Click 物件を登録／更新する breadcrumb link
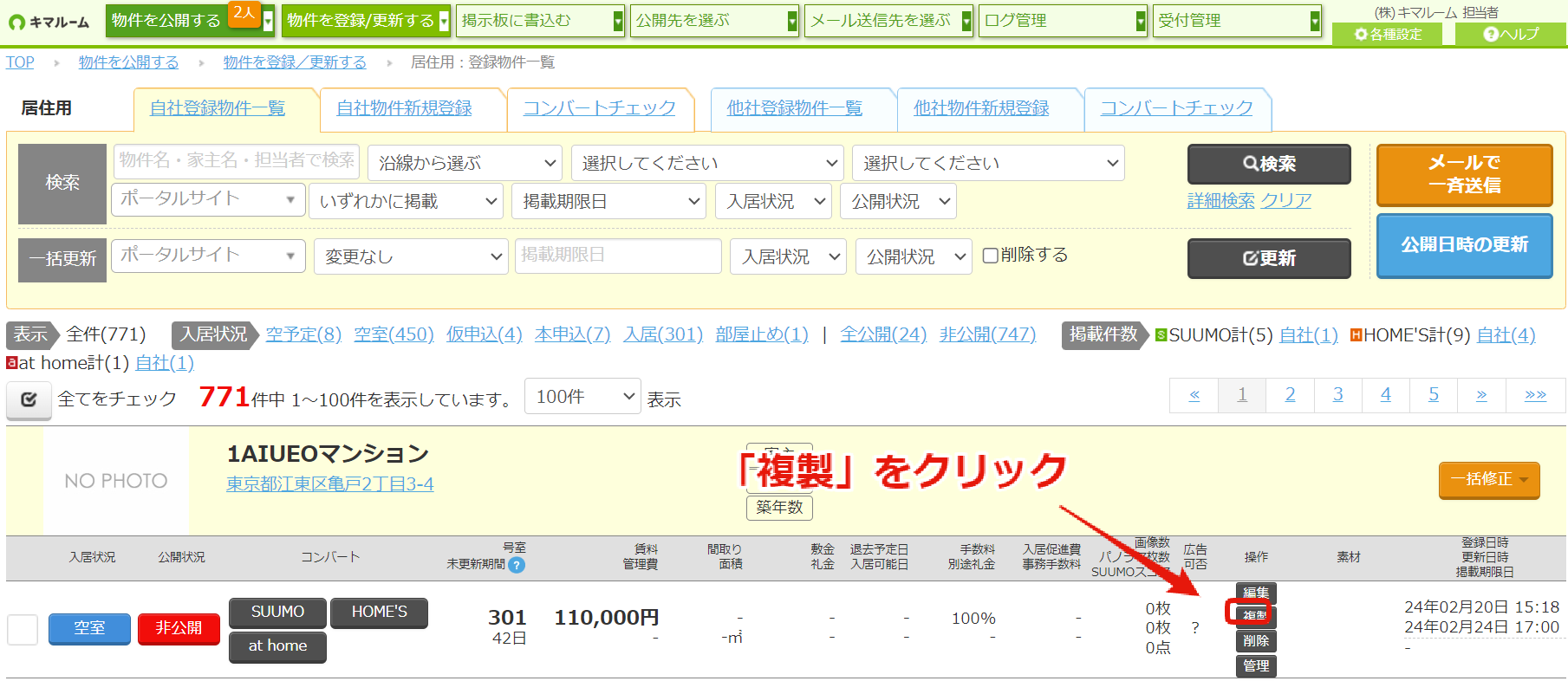The width and height of the screenshot is (1568, 694). point(295,62)
